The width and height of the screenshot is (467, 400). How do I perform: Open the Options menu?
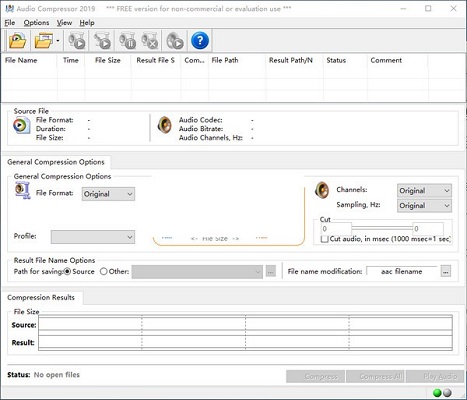click(36, 23)
